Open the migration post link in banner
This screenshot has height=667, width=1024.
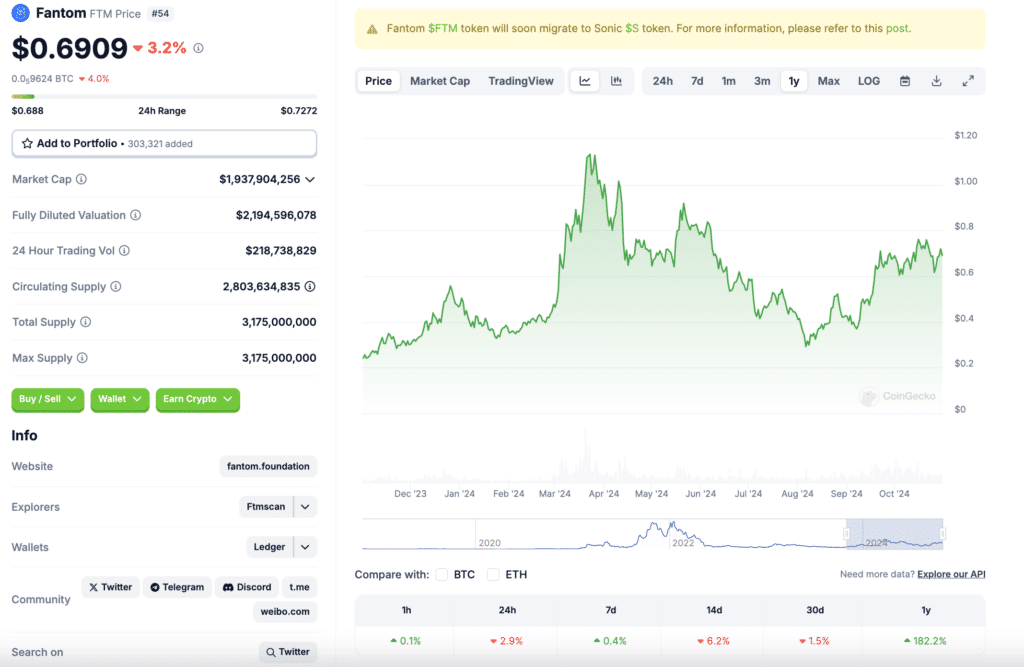click(x=897, y=29)
